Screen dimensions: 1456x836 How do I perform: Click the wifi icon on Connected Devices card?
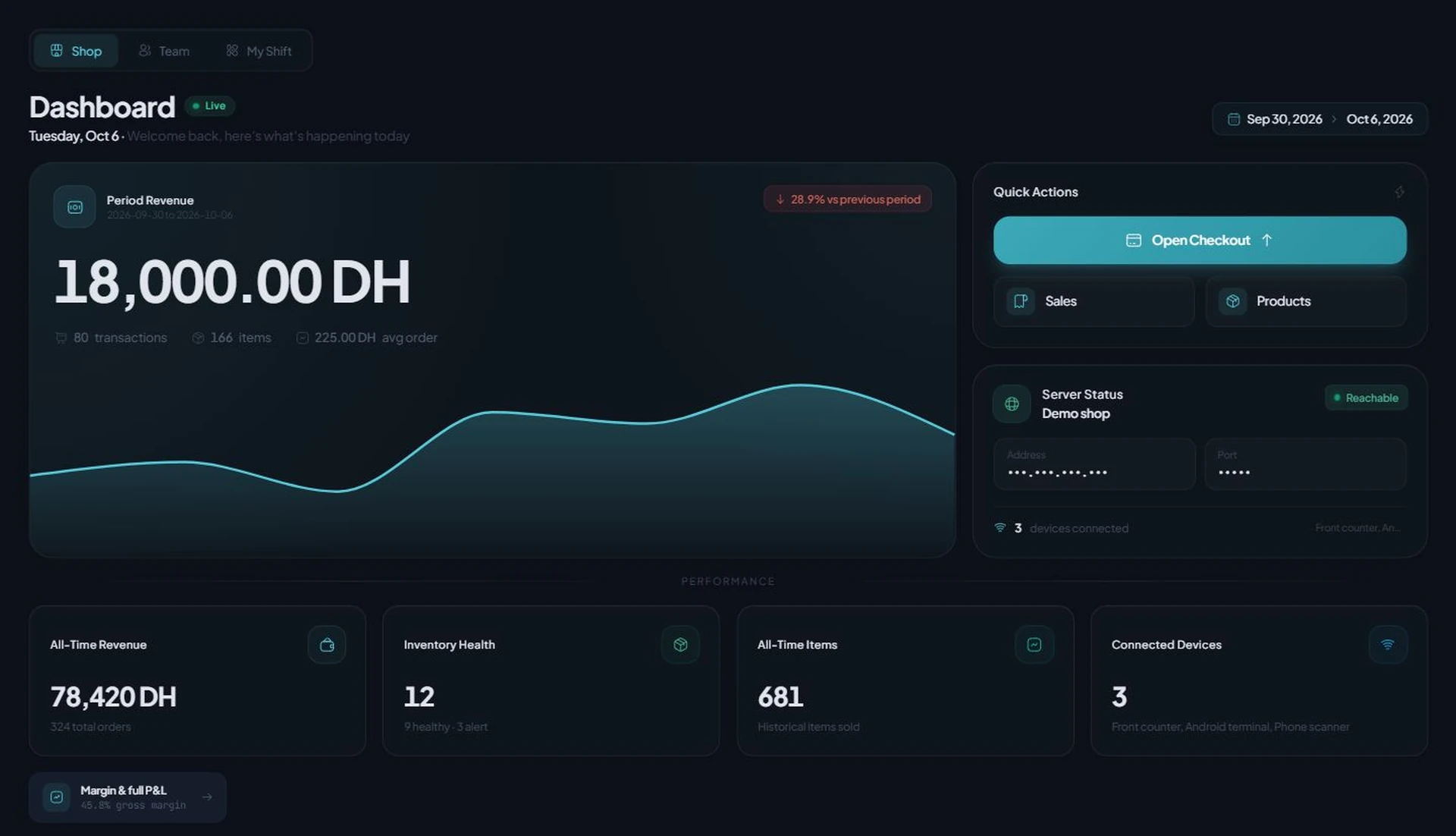tap(1388, 645)
